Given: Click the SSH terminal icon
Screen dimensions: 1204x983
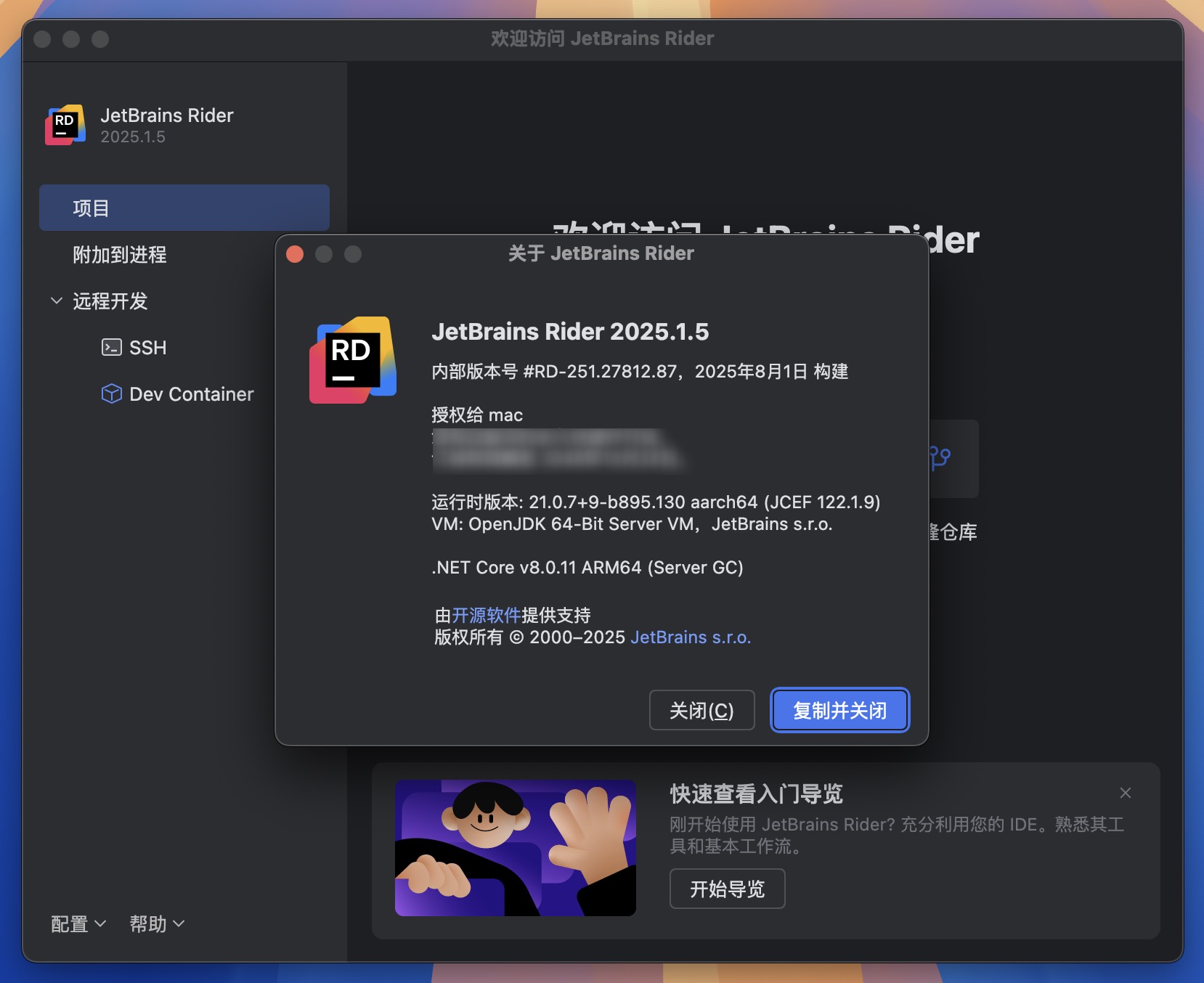Looking at the screenshot, I should coord(111,347).
